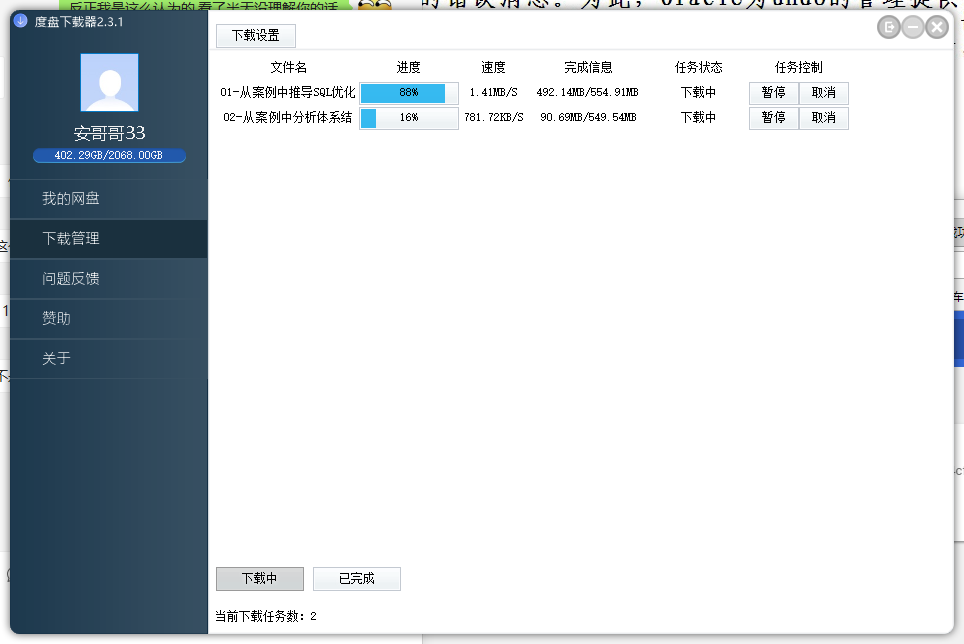Screen dimensions: 964x644
Task: Click the 16% progress bar
Action: tap(409, 117)
